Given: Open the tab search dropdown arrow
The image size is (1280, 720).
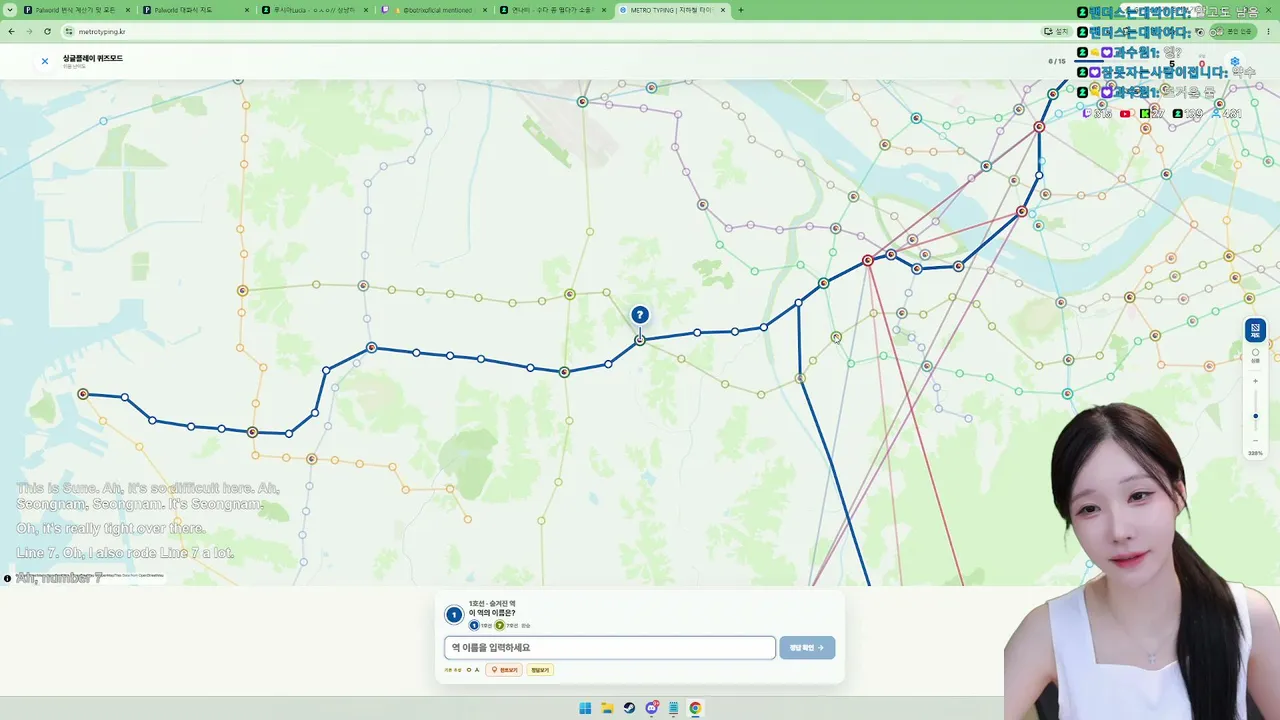Looking at the screenshot, I should 8,10.
